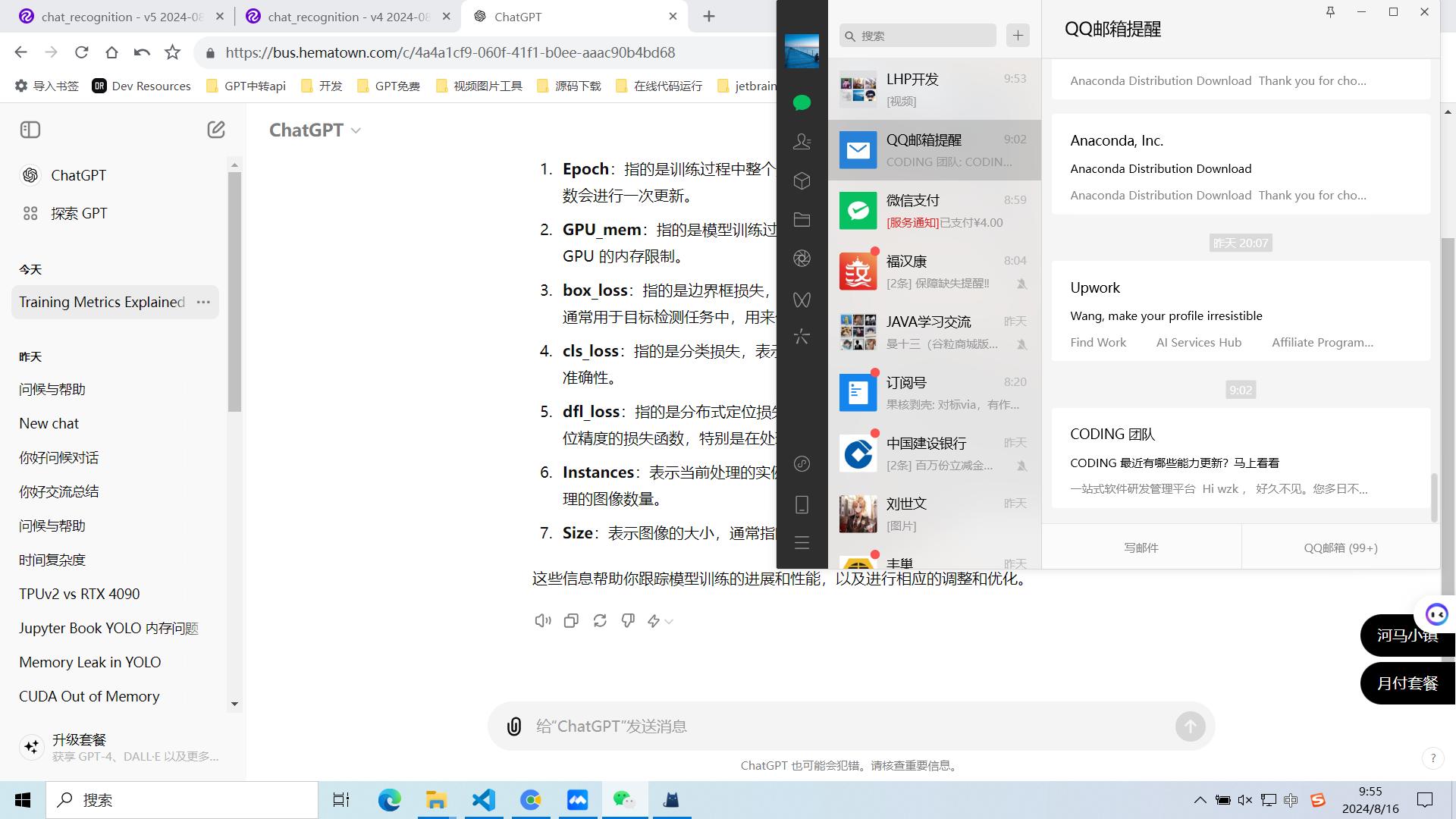The image size is (1456, 819).
Task: Go to browser home page
Action: click(x=111, y=52)
